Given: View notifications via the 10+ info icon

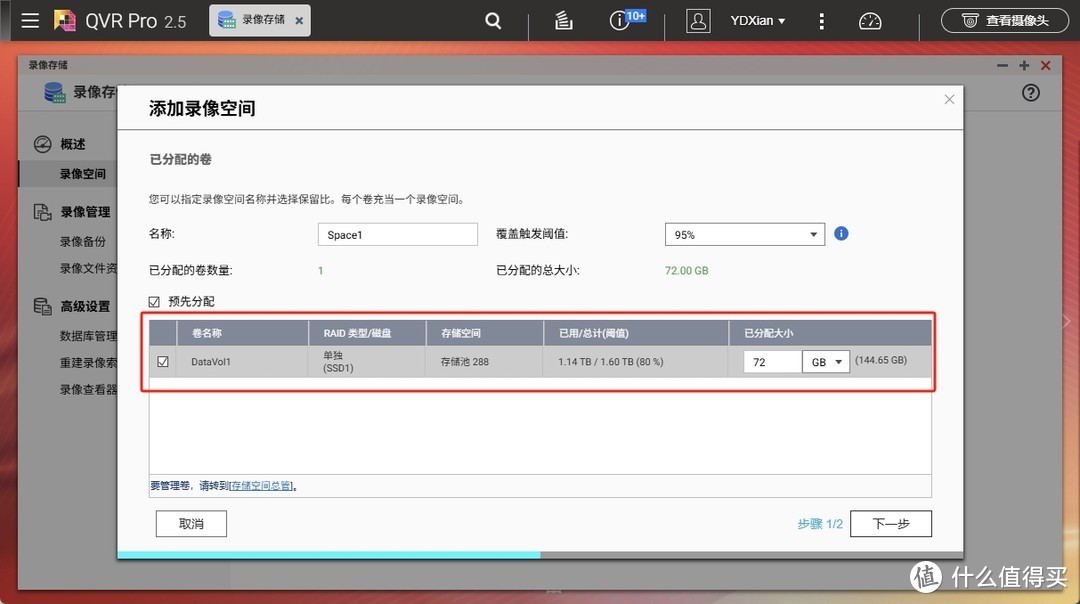Looking at the screenshot, I should tap(620, 20).
